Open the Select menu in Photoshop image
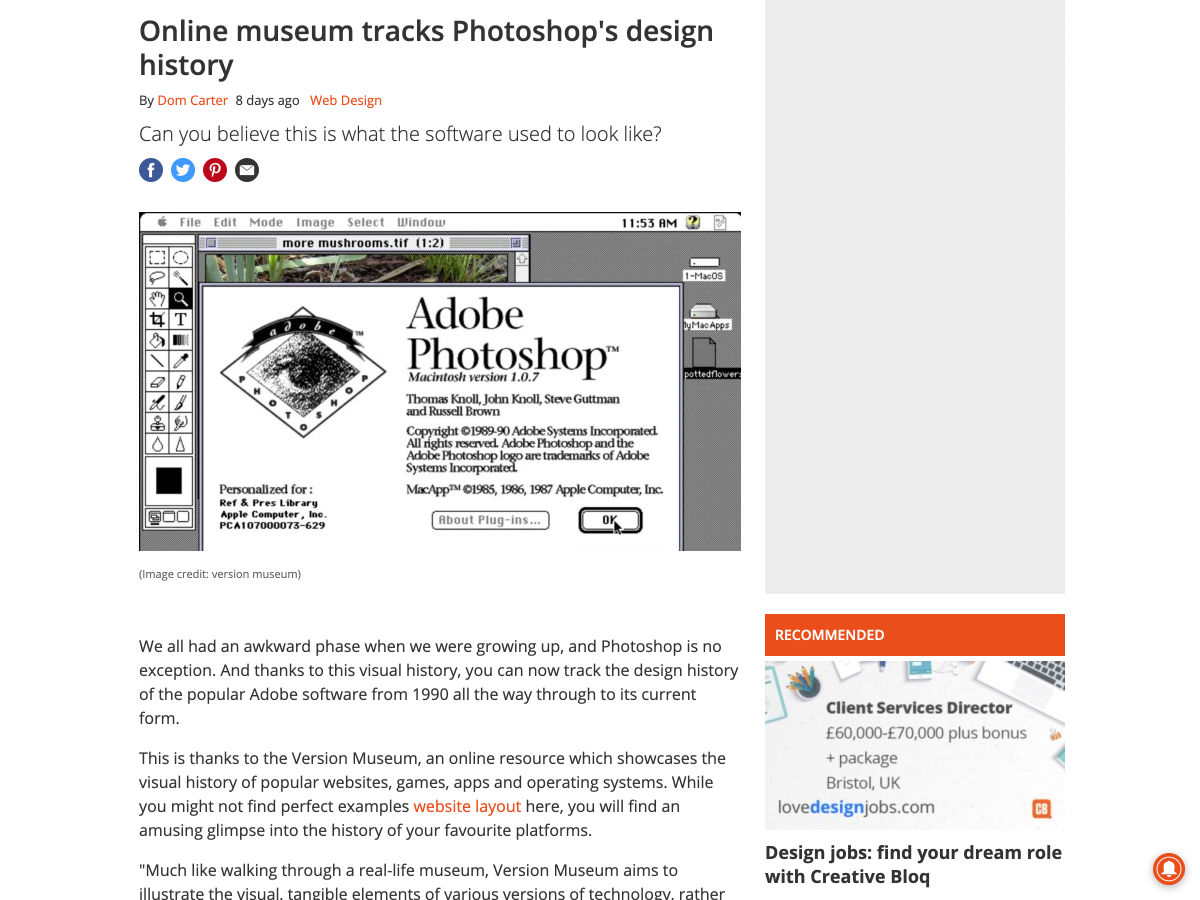 point(366,222)
